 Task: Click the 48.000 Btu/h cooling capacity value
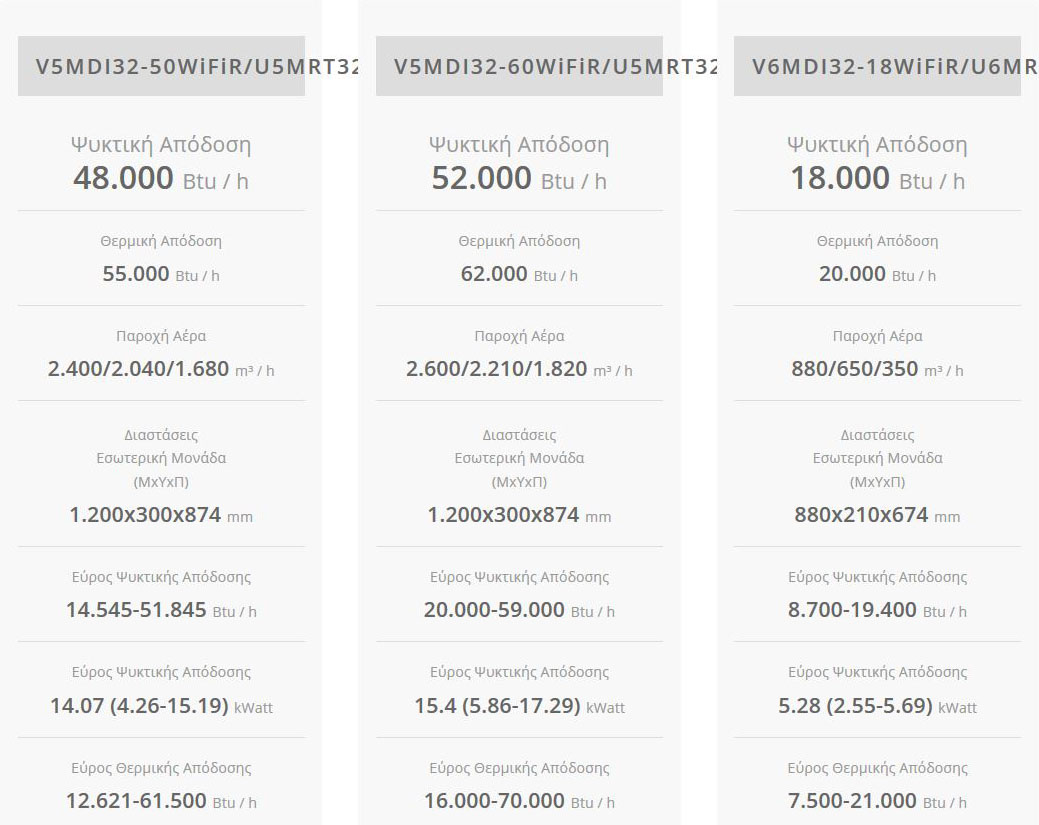tap(161, 179)
